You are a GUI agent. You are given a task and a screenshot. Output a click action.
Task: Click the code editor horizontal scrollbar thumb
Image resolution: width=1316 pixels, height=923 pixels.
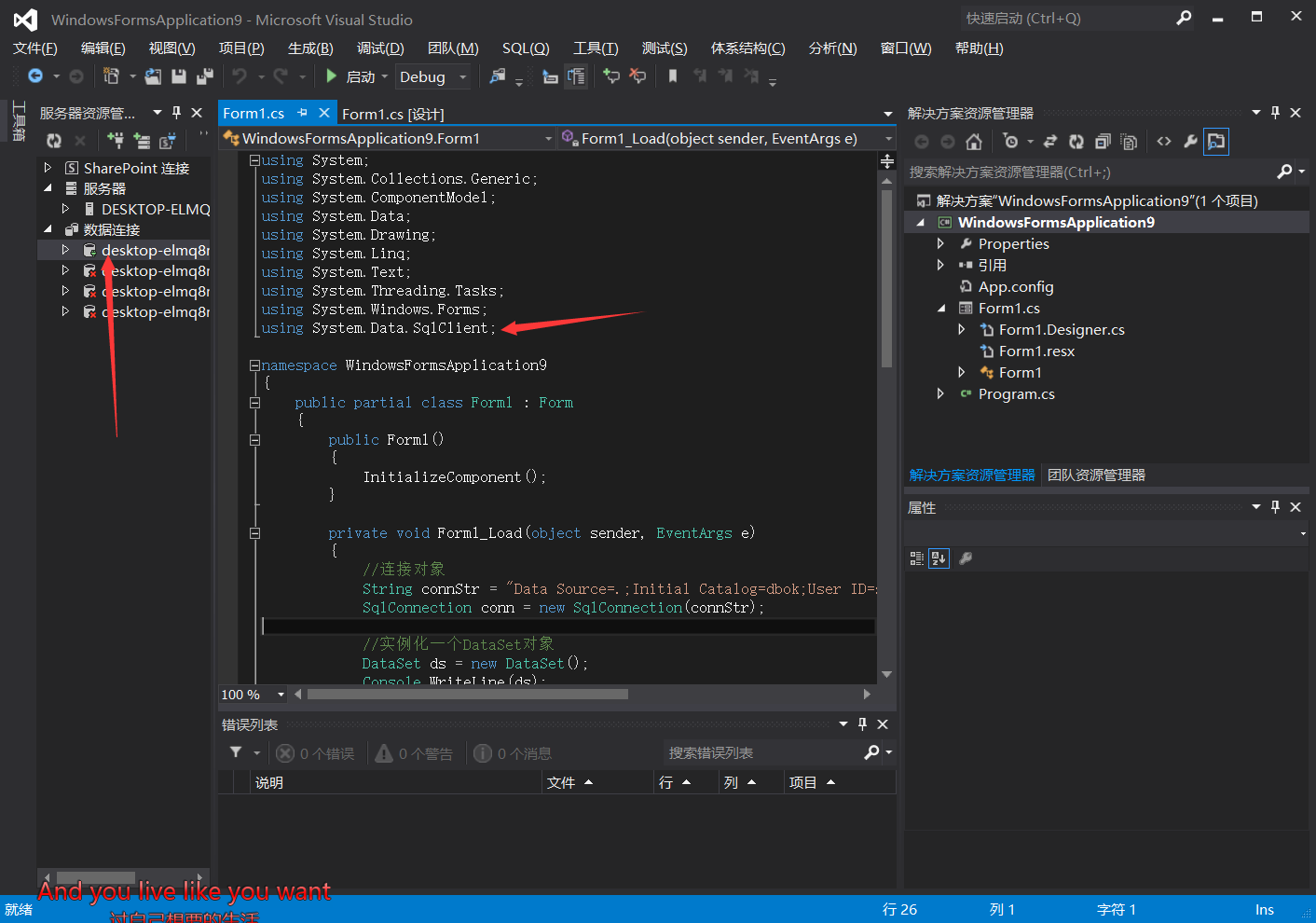click(x=467, y=694)
